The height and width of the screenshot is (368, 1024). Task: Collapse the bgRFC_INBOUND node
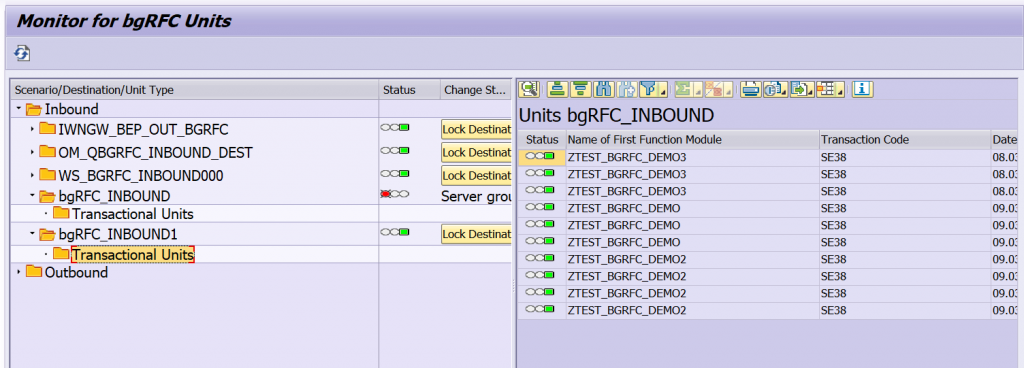pos(32,196)
